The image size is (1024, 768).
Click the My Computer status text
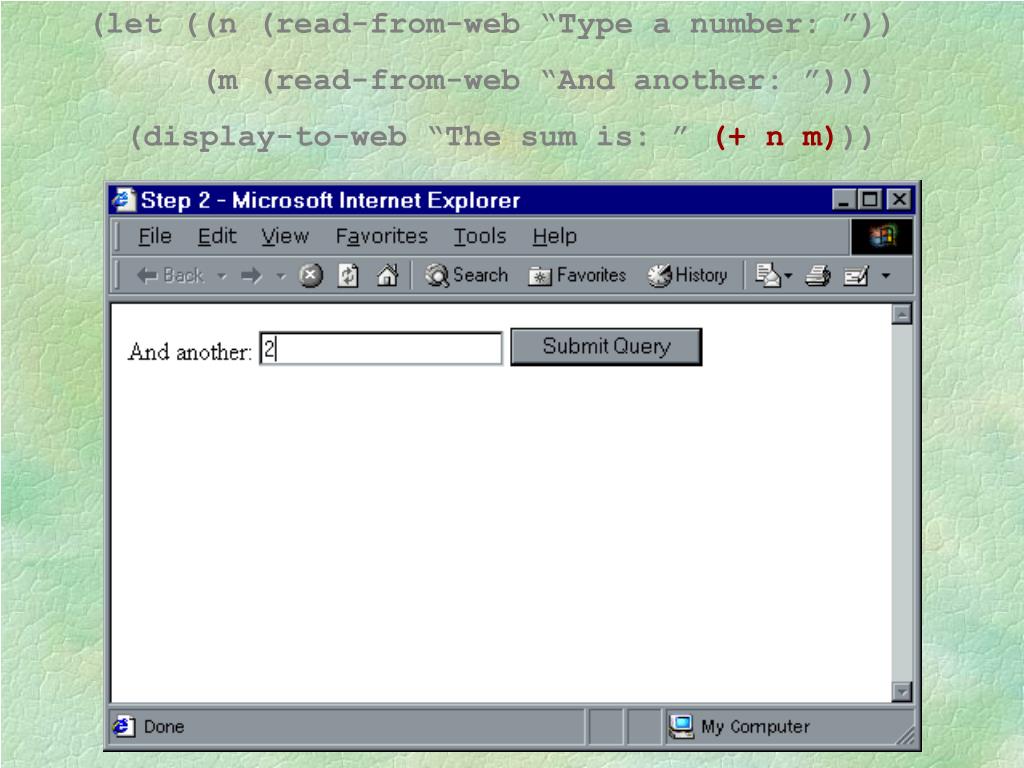coord(756,727)
